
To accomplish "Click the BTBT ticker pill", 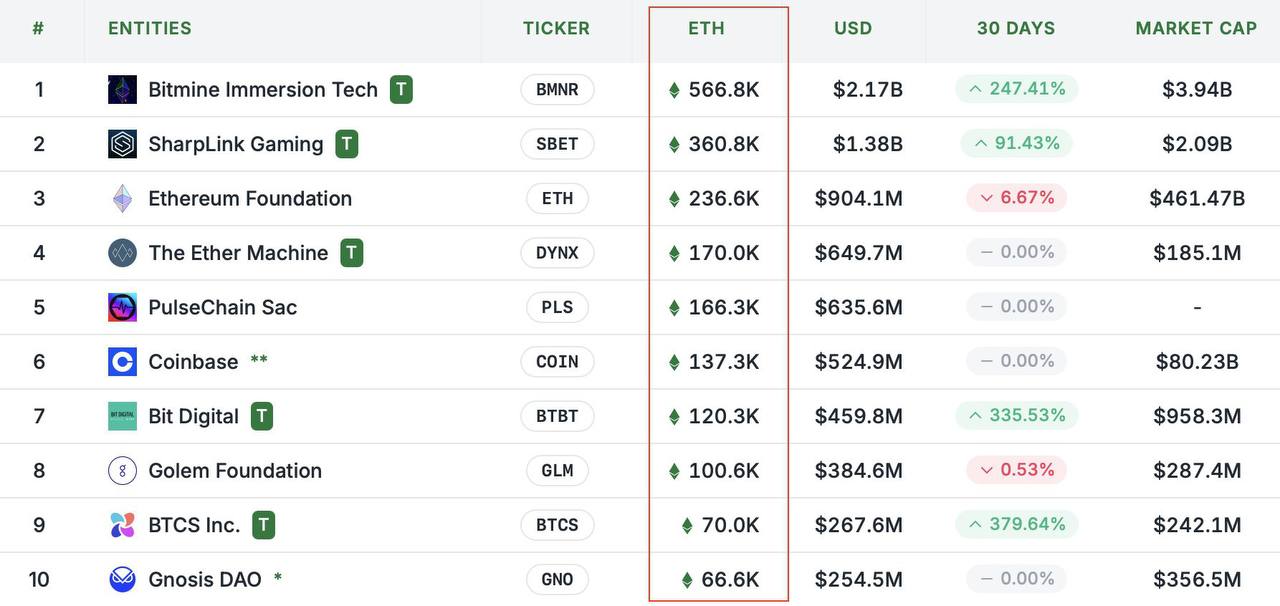I will click(x=557, y=416).
